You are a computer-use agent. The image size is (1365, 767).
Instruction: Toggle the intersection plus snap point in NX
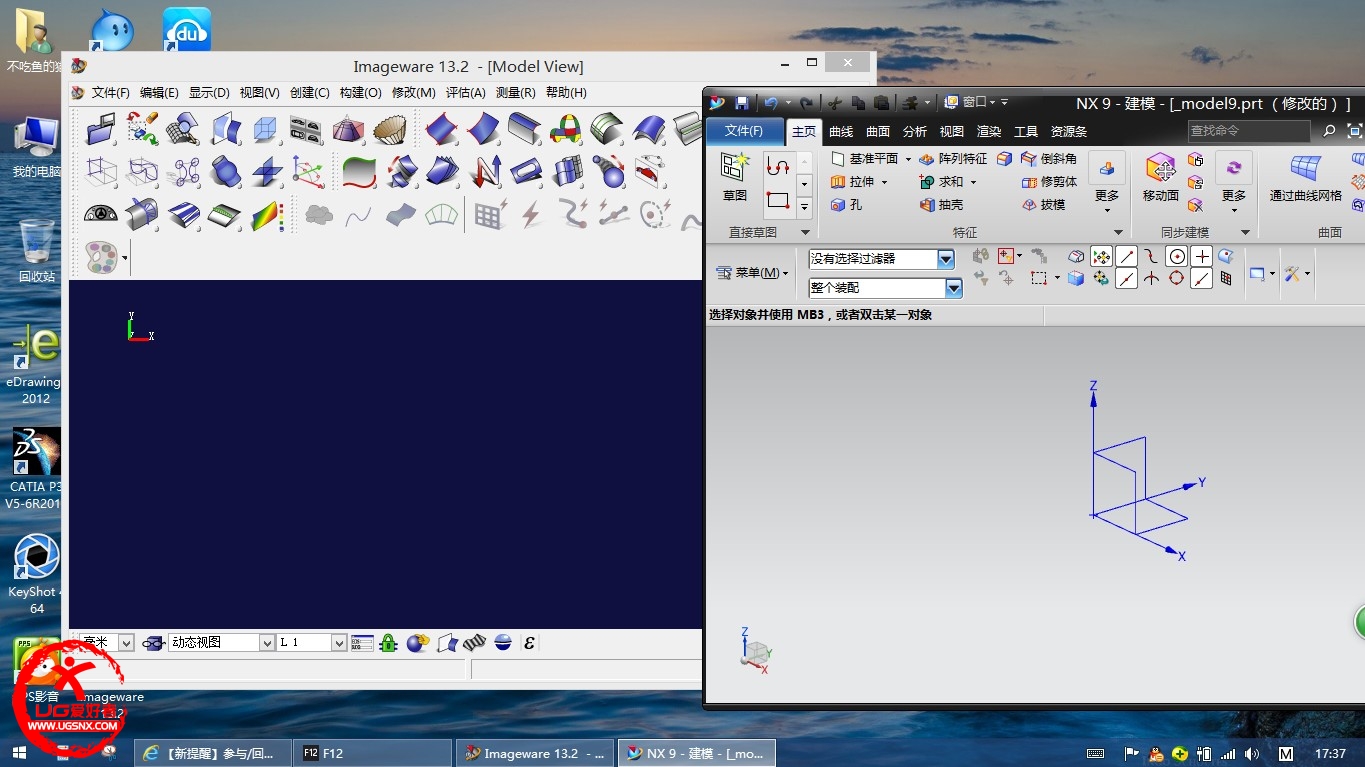(x=1201, y=257)
